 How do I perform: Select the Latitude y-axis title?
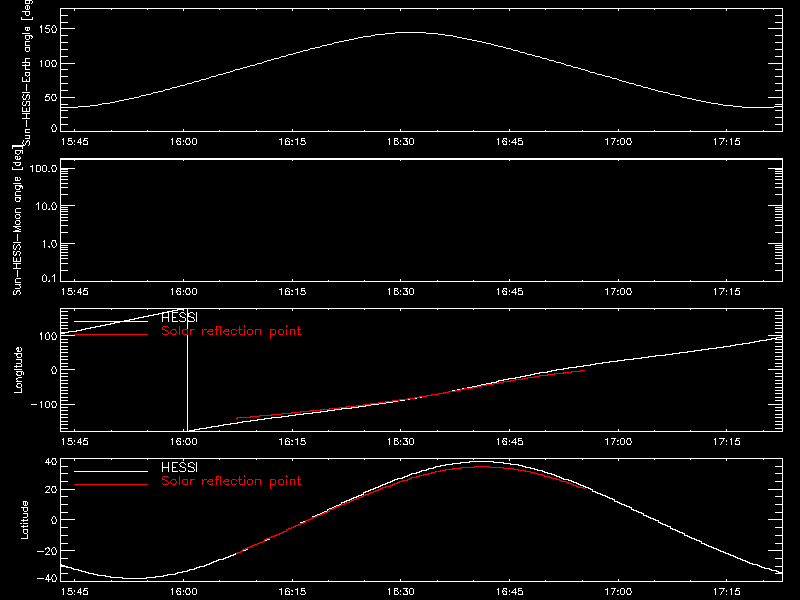click(24, 520)
